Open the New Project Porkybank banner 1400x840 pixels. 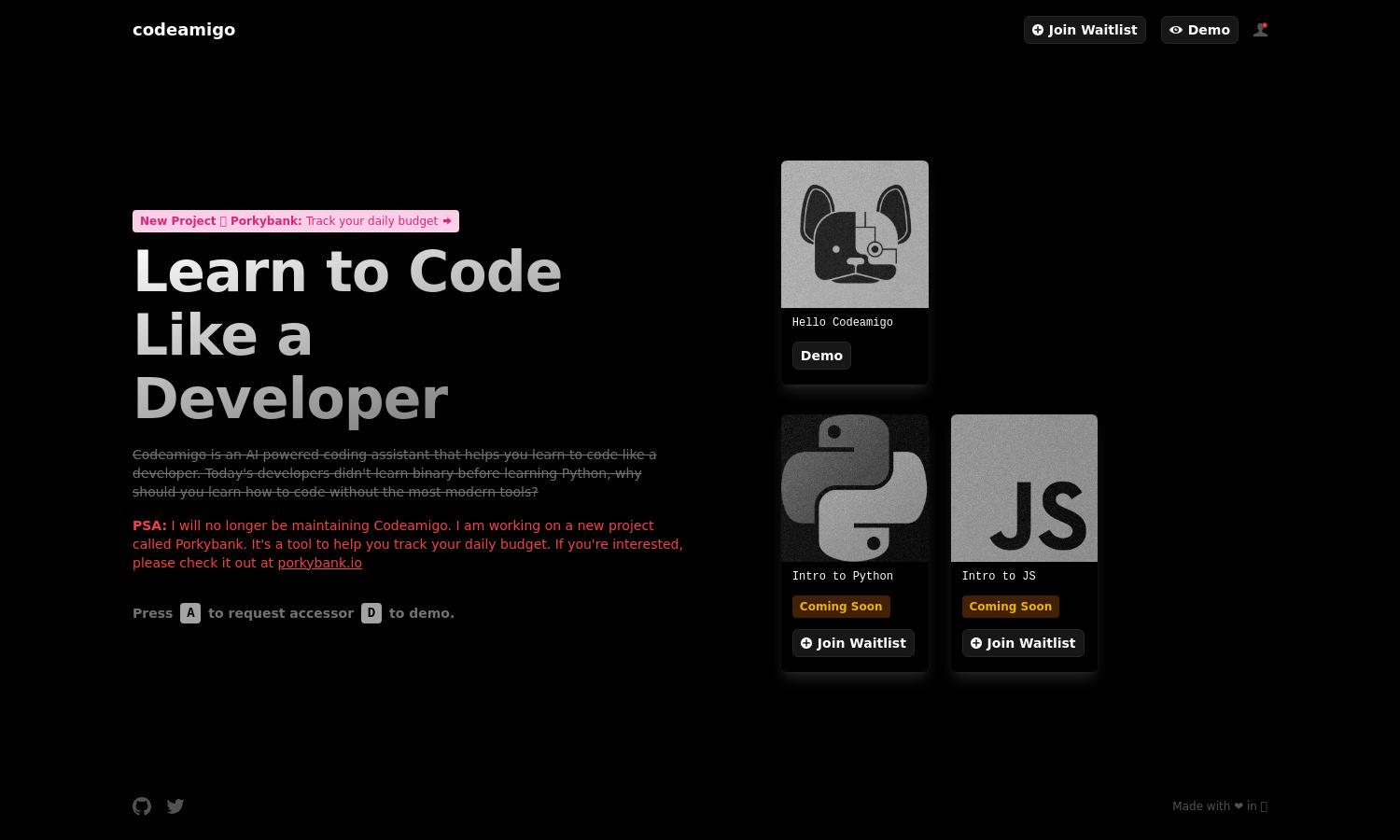(296, 221)
